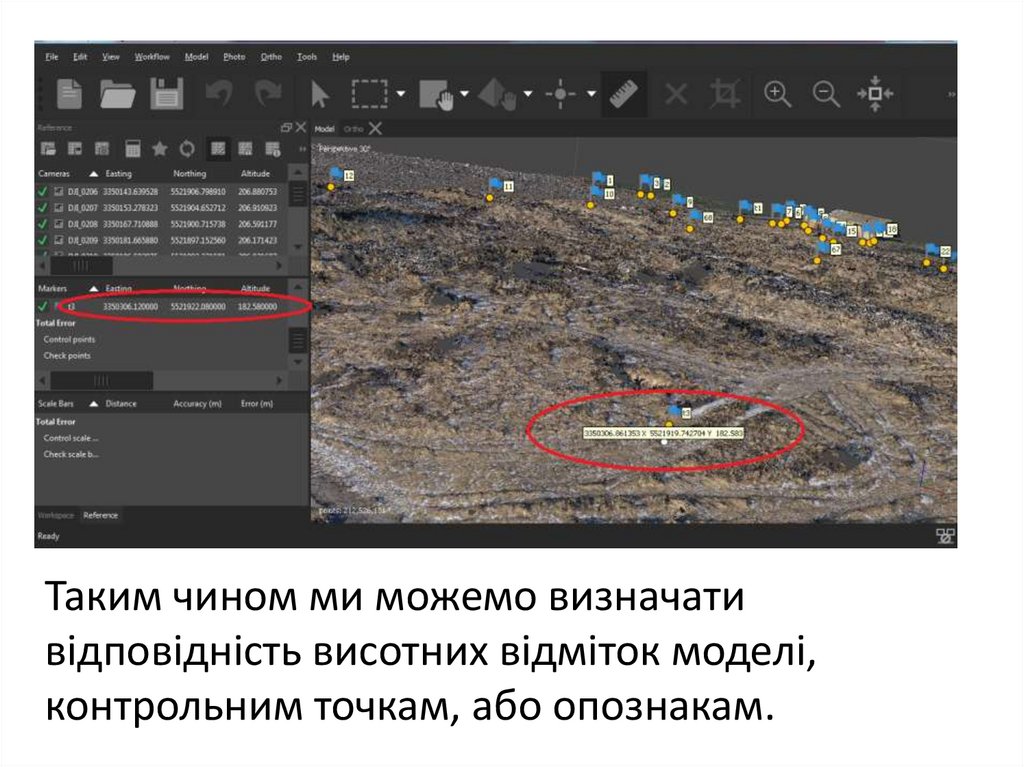Open the Move Object tool dropdown arrow

click(x=528, y=94)
